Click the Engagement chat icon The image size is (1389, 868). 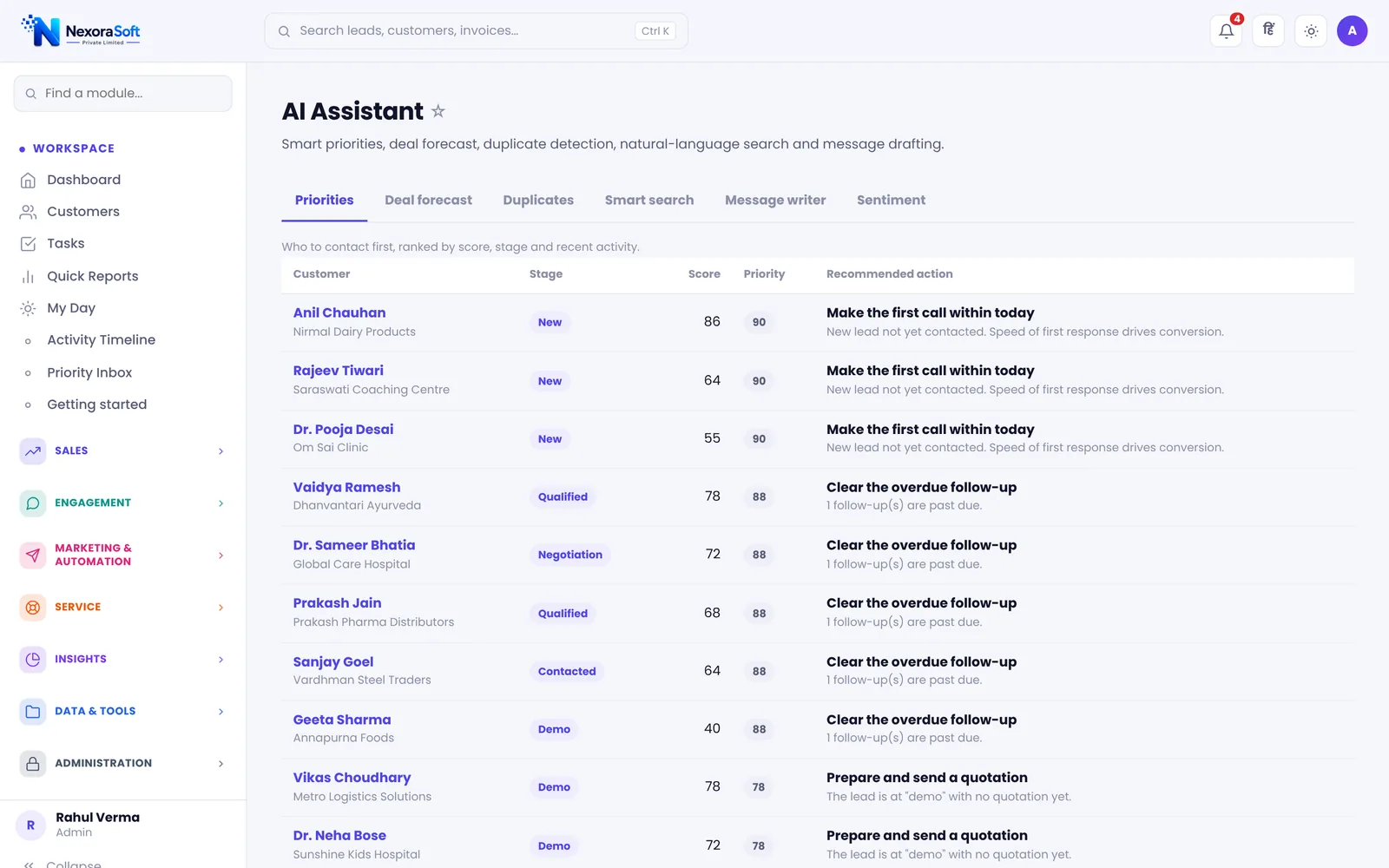pos(33,503)
